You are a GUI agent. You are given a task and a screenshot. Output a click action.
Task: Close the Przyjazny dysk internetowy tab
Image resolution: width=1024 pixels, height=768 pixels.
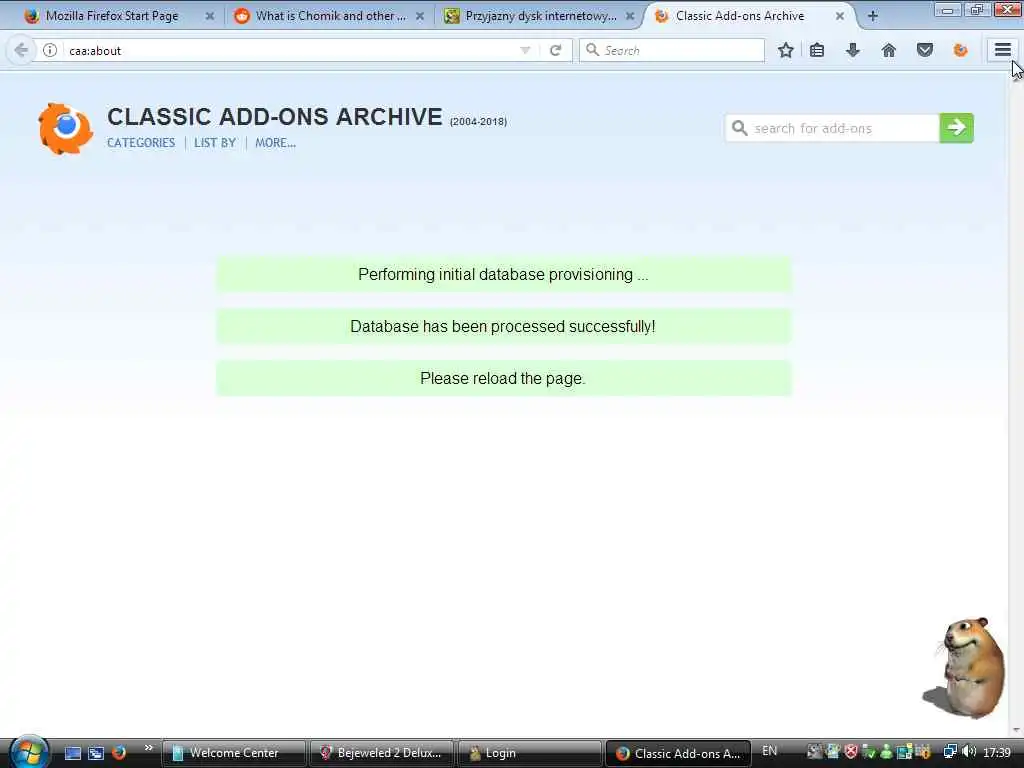coord(630,16)
